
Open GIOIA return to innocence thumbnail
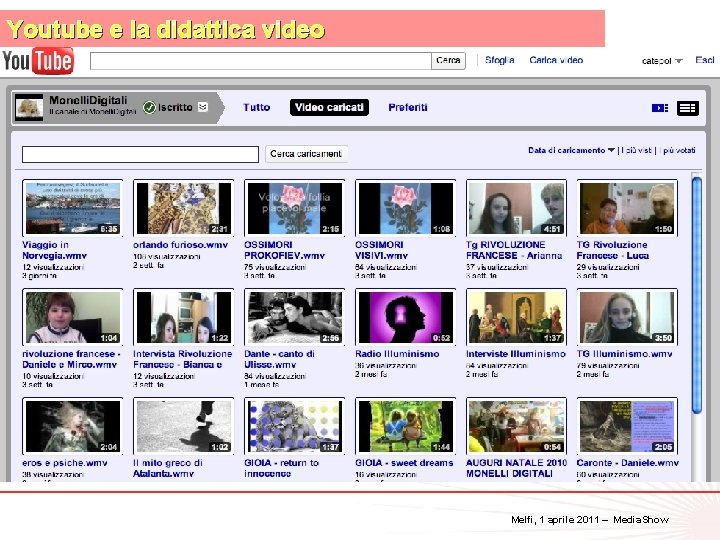click(x=295, y=426)
